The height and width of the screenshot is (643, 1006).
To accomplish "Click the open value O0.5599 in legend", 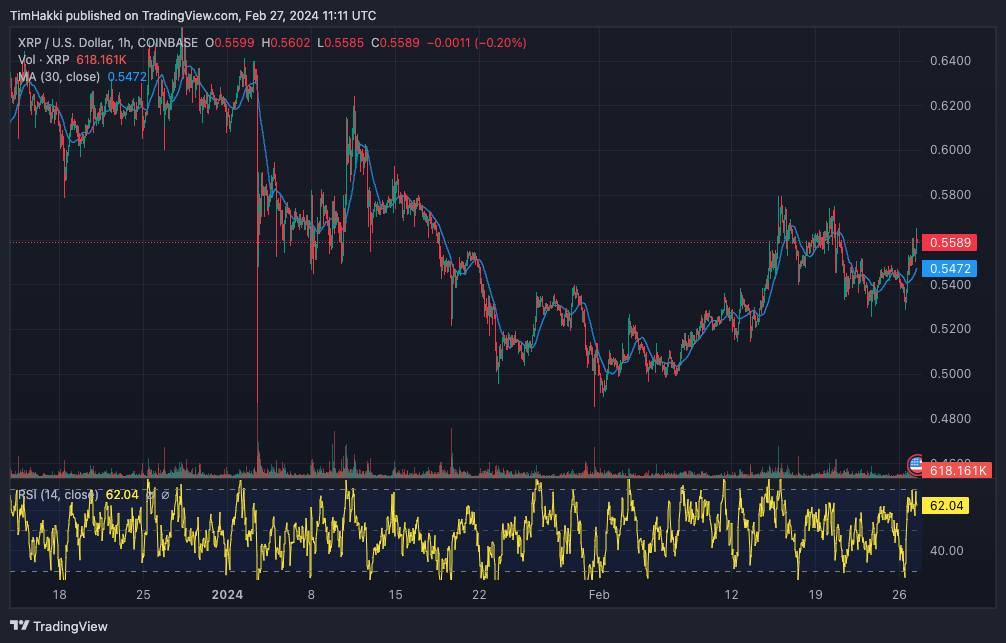I will 230,43.
